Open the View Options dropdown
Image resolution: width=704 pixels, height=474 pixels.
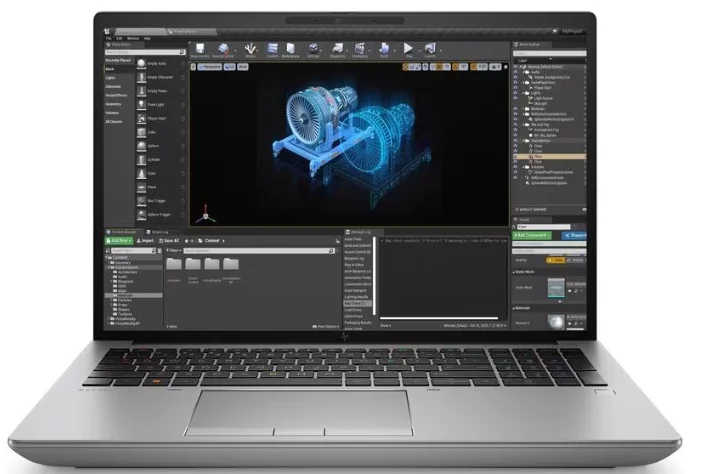327,325
